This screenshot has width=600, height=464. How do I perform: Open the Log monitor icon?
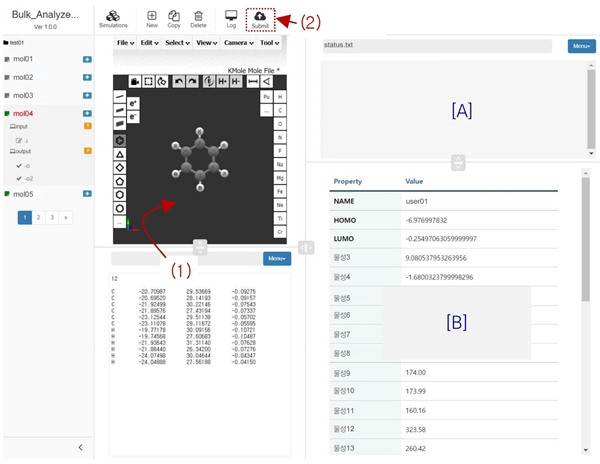[231, 16]
